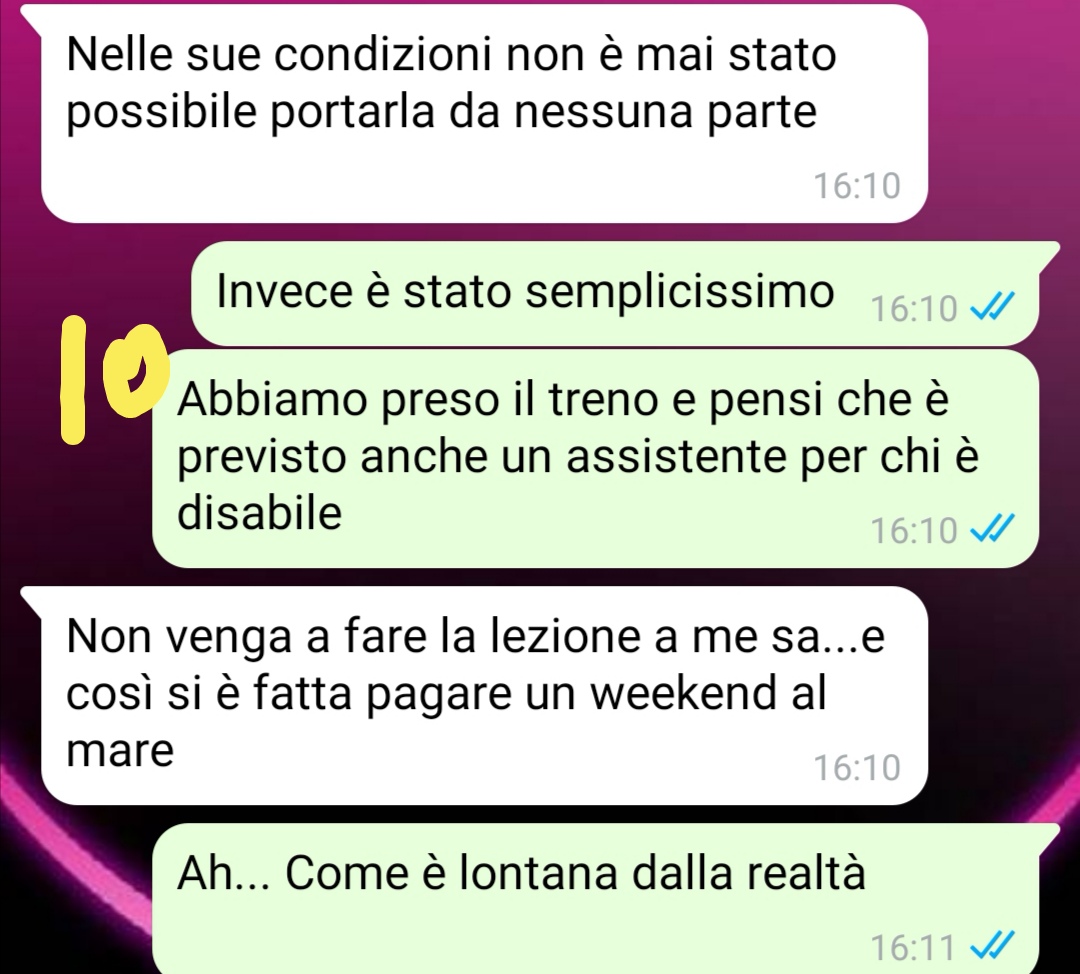Tap the message about 'un assistente per chi è disabile'
Viewport: 1080px width, 974px height.
[x=595, y=458]
